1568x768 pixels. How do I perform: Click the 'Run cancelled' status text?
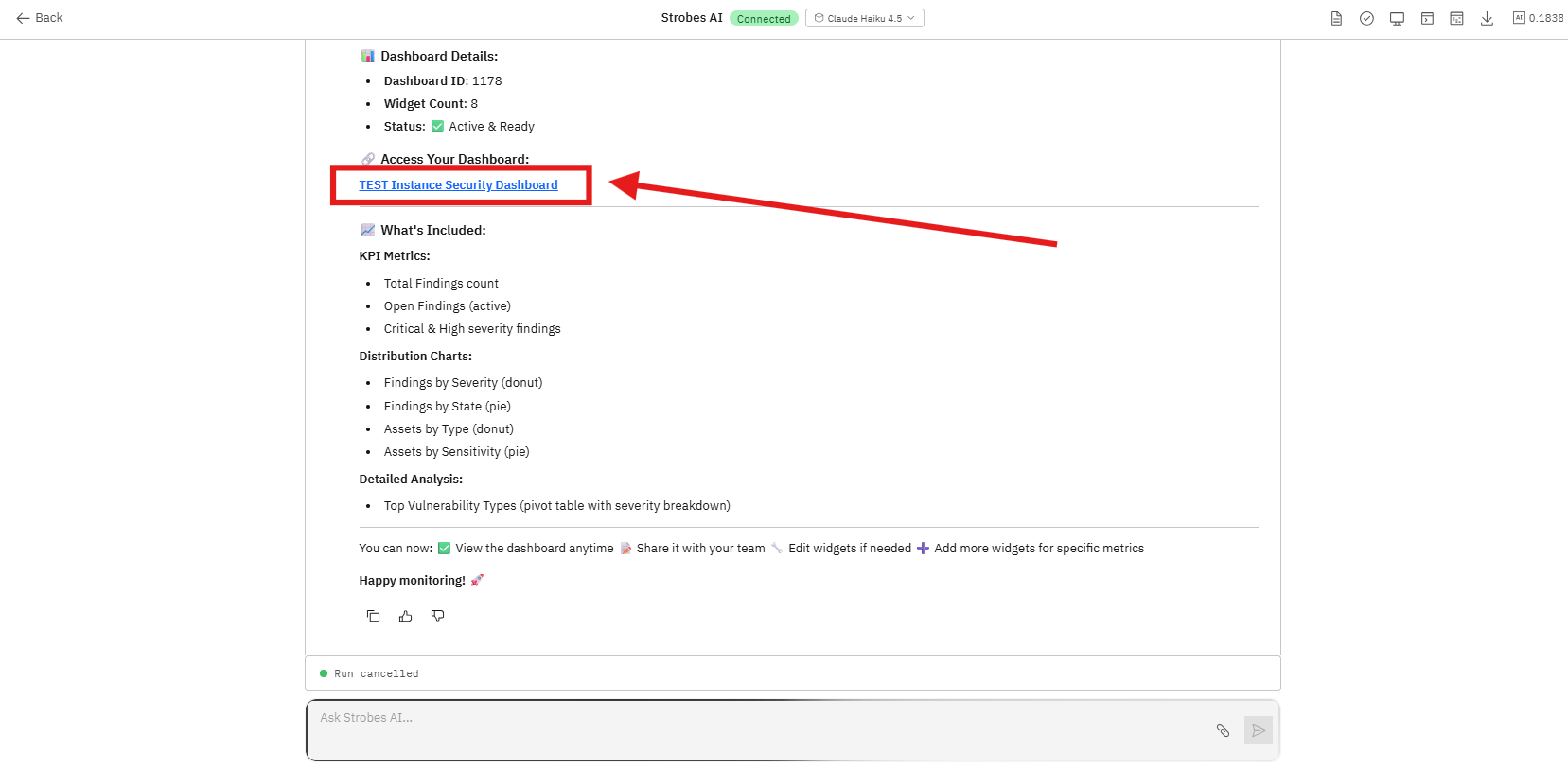pyautogui.click(x=376, y=673)
